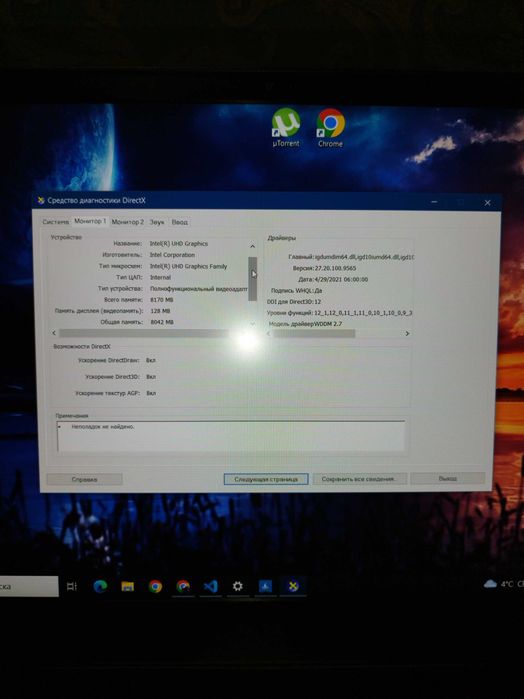Image resolution: width=524 pixels, height=699 pixels.
Task: Switch to the Система tab
Action: click(56, 222)
